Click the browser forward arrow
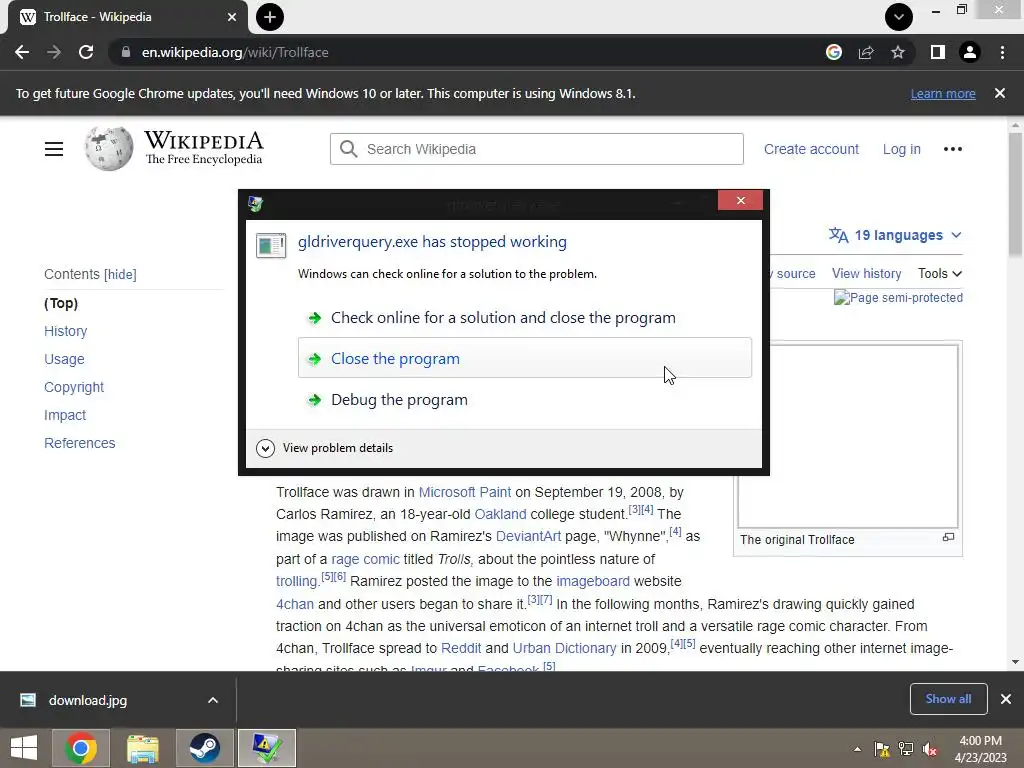Image resolution: width=1024 pixels, height=768 pixels. pyautogui.click(x=54, y=52)
